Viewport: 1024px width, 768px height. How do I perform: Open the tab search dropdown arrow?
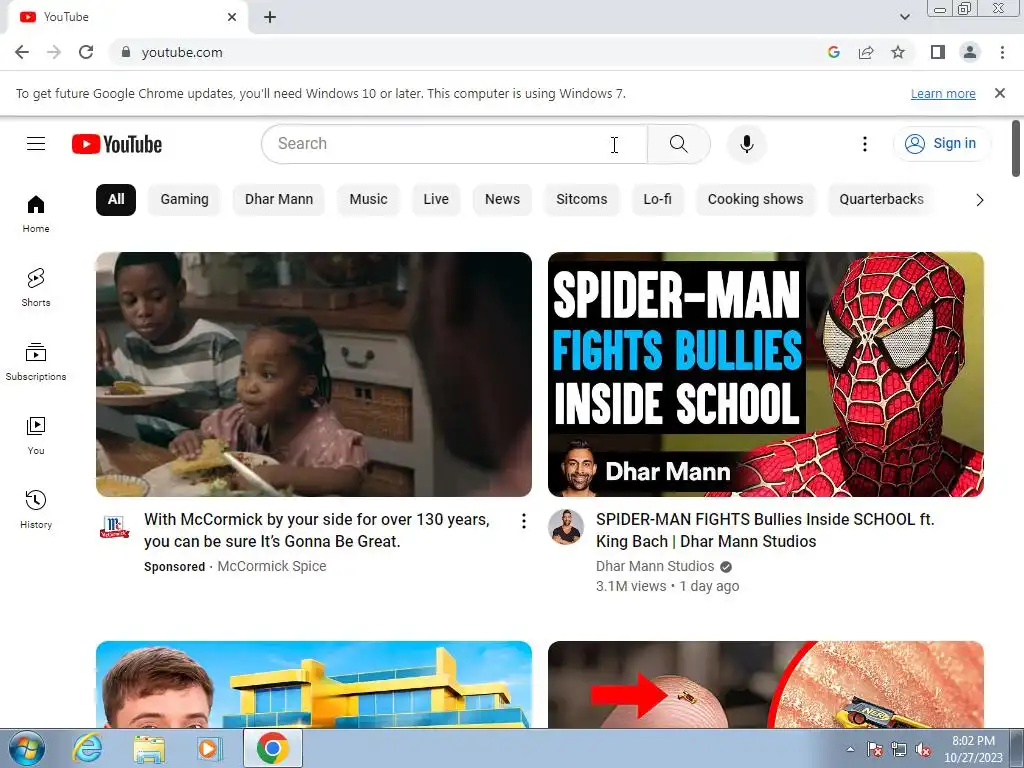tap(904, 18)
